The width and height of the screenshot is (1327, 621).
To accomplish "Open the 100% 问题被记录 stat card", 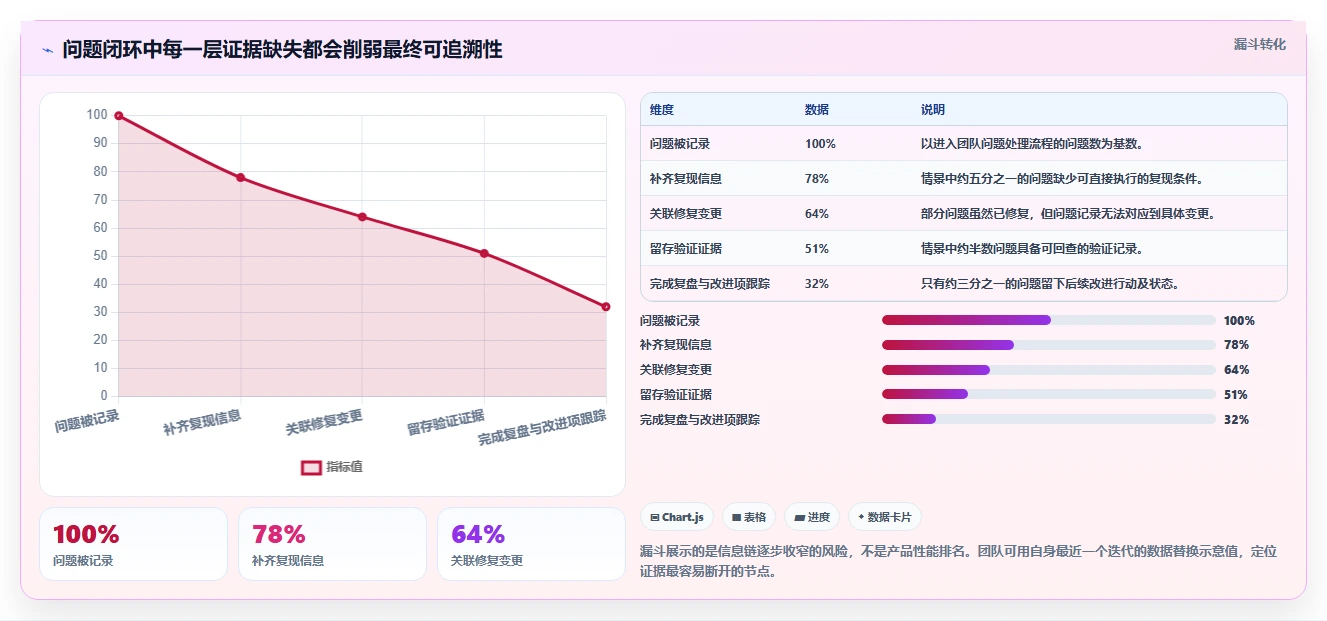I will [133, 544].
